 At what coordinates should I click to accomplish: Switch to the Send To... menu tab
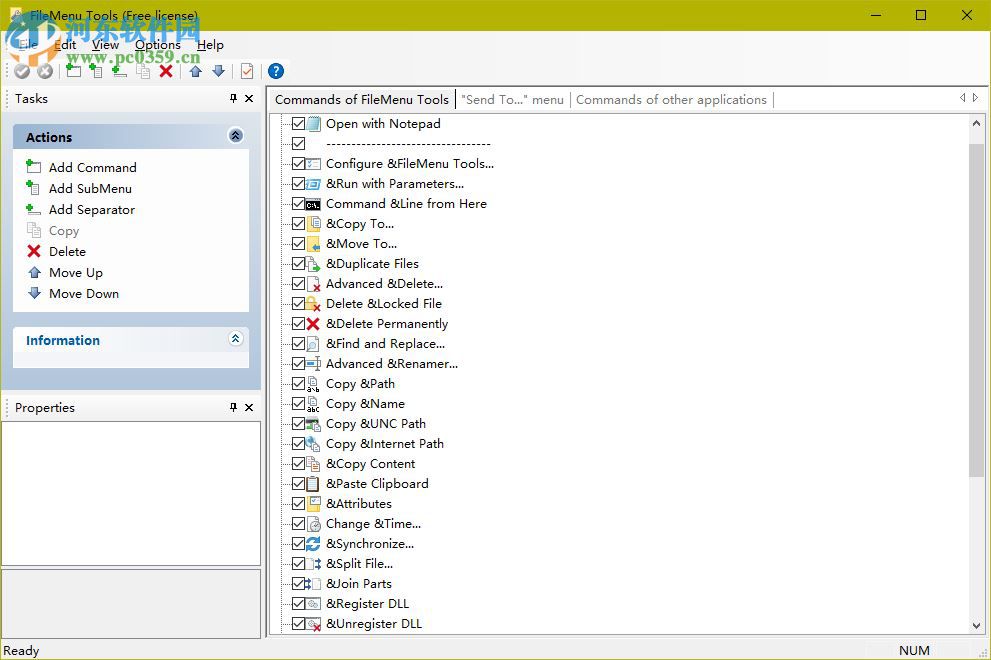pyautogui.click(x=511, y=99)
